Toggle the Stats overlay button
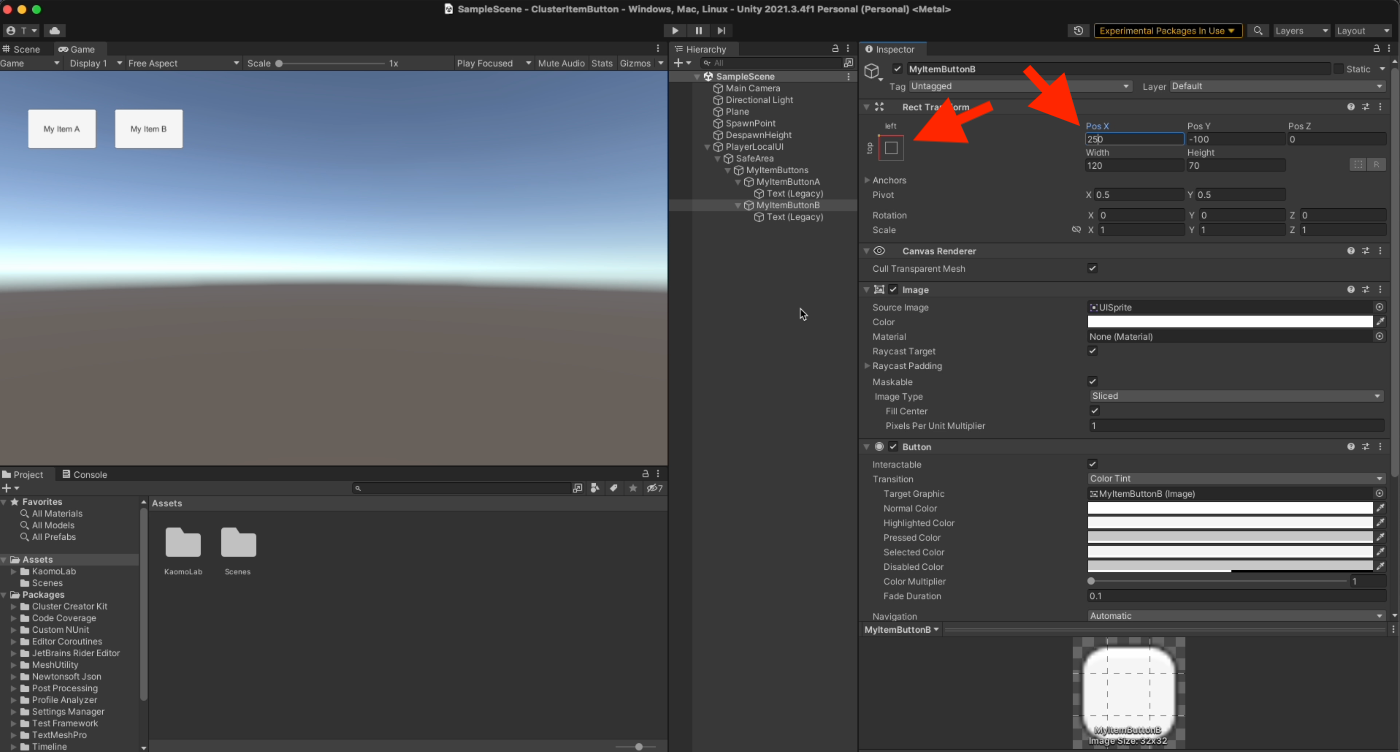 (602, 63)
